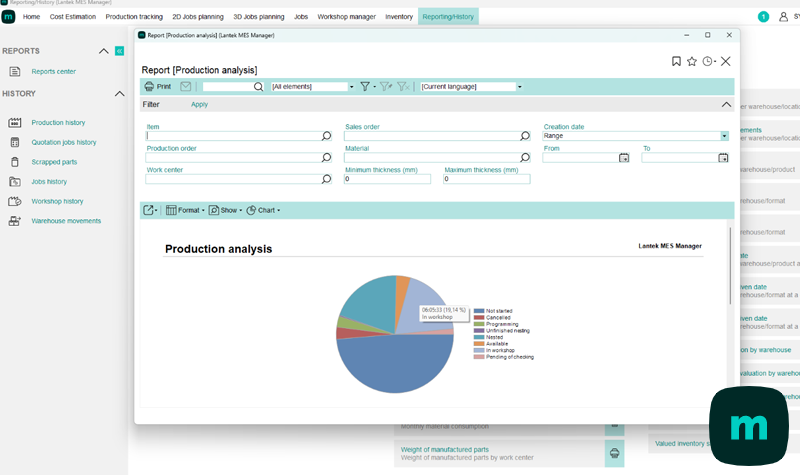The image size is (800, 475).
Task: Open the filter funnel dropdown
Action: 367,86
